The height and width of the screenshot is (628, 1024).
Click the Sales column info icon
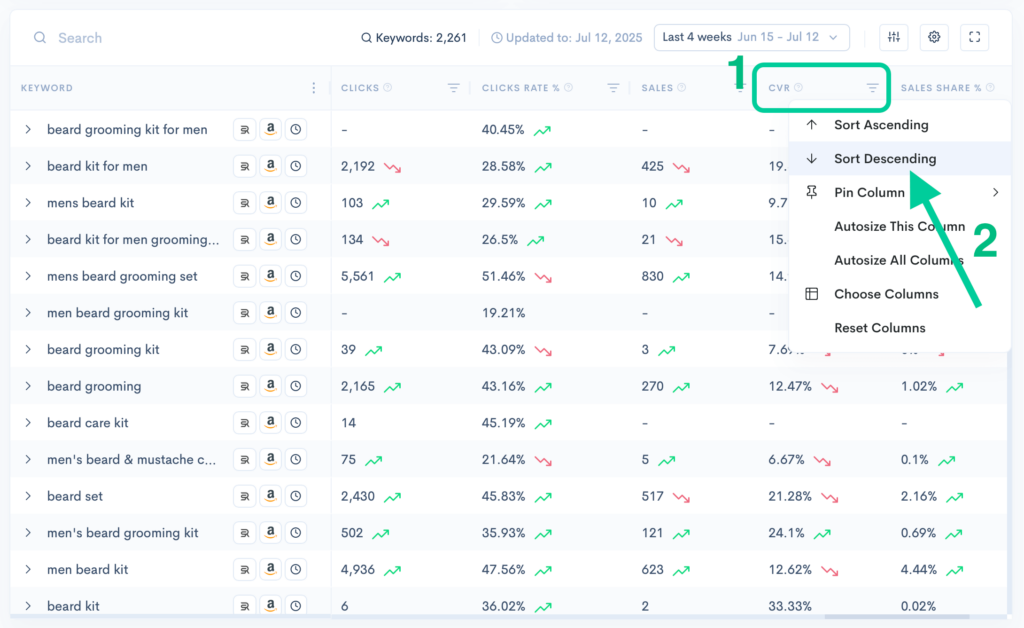click(682, 87)
